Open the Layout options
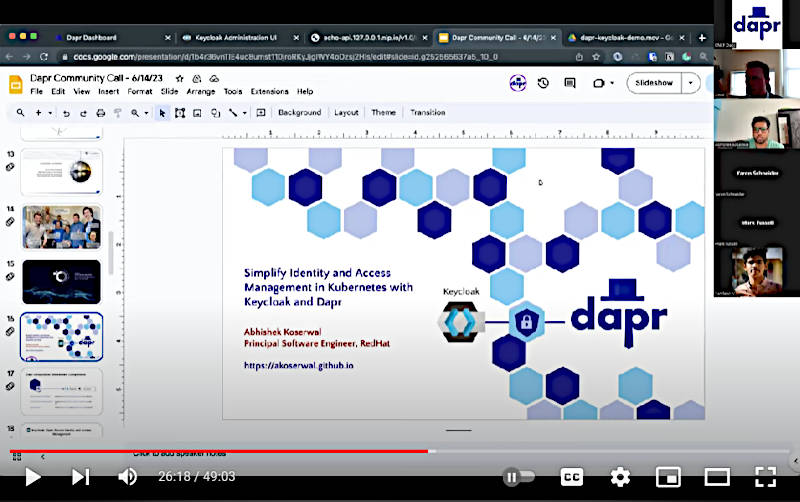The width and height of the screenshot is (800, 502). point(346,113)
